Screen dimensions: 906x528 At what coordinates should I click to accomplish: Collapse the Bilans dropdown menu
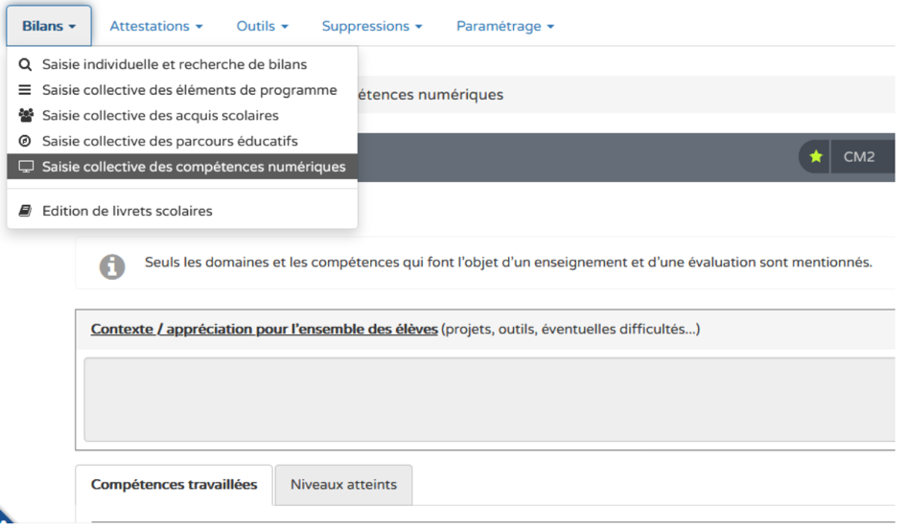coord(49,26)
